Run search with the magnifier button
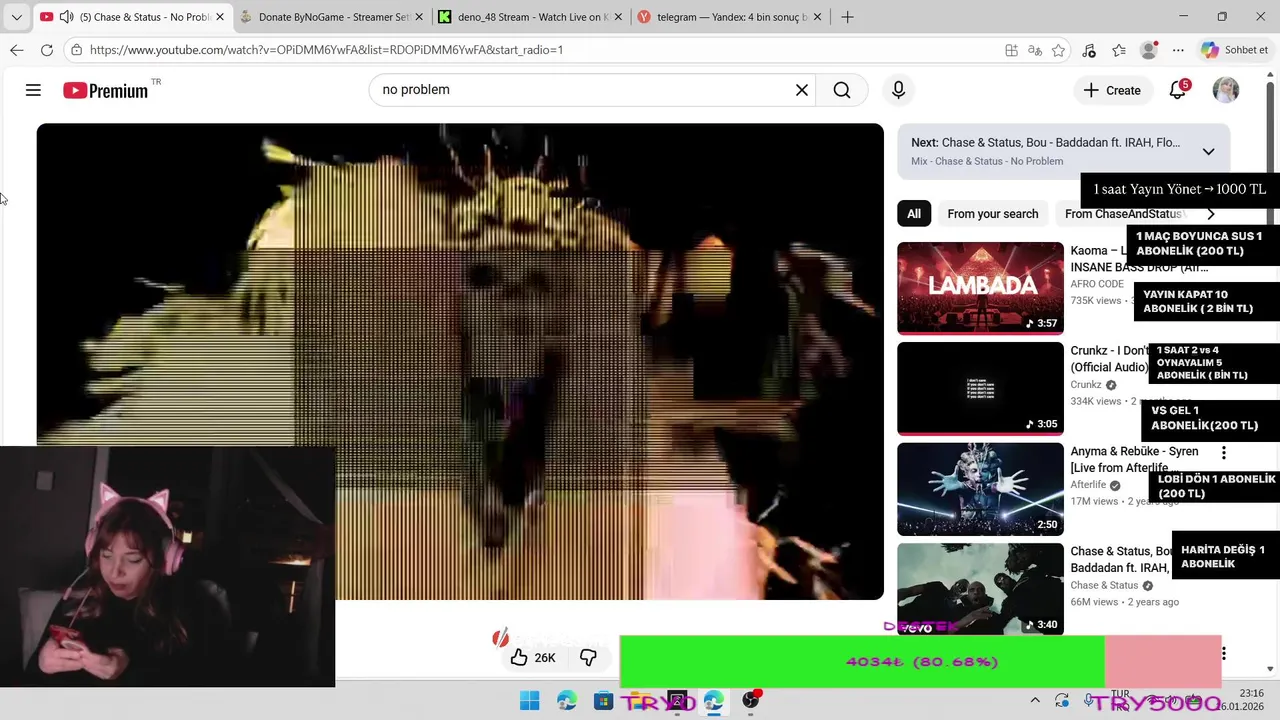1280x720 pixels. (842, 90)
